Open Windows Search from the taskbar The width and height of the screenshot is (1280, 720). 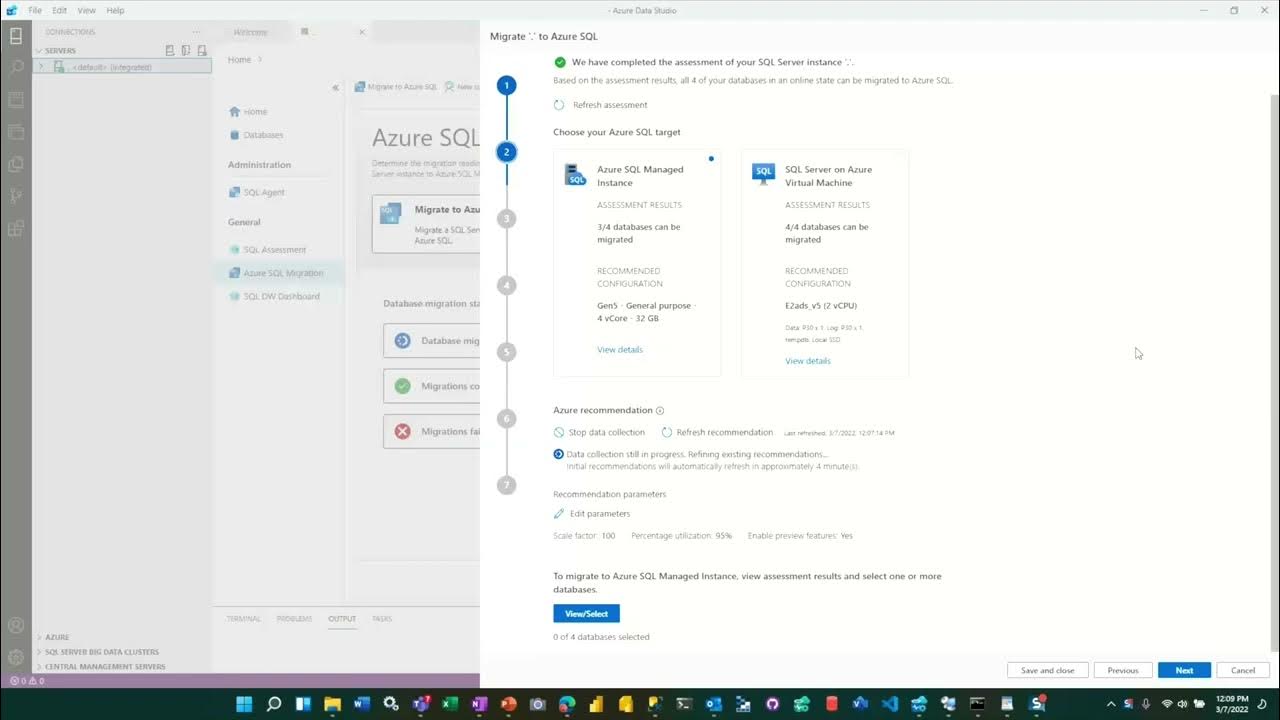coord(273,704)
